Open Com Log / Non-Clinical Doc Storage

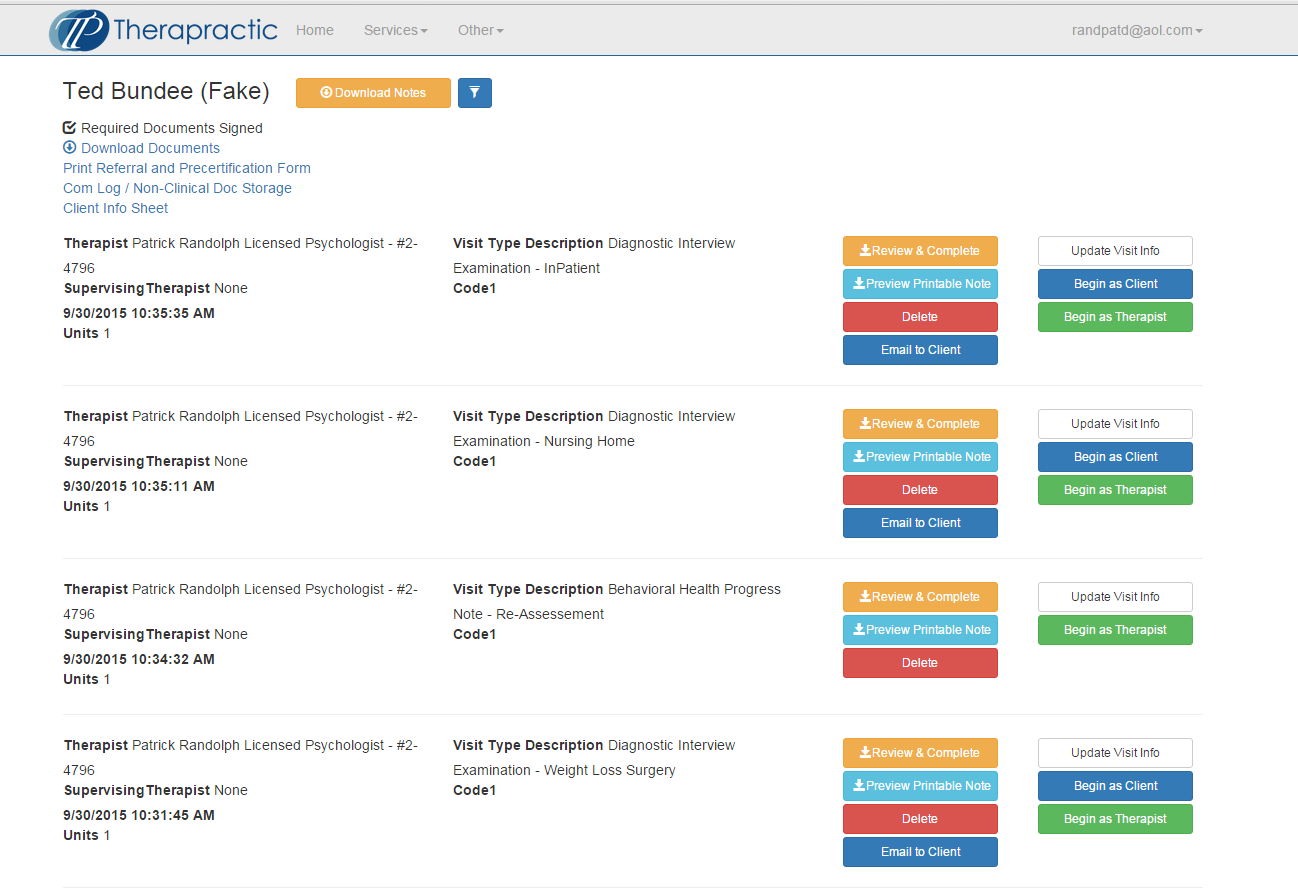coord(177,187)
